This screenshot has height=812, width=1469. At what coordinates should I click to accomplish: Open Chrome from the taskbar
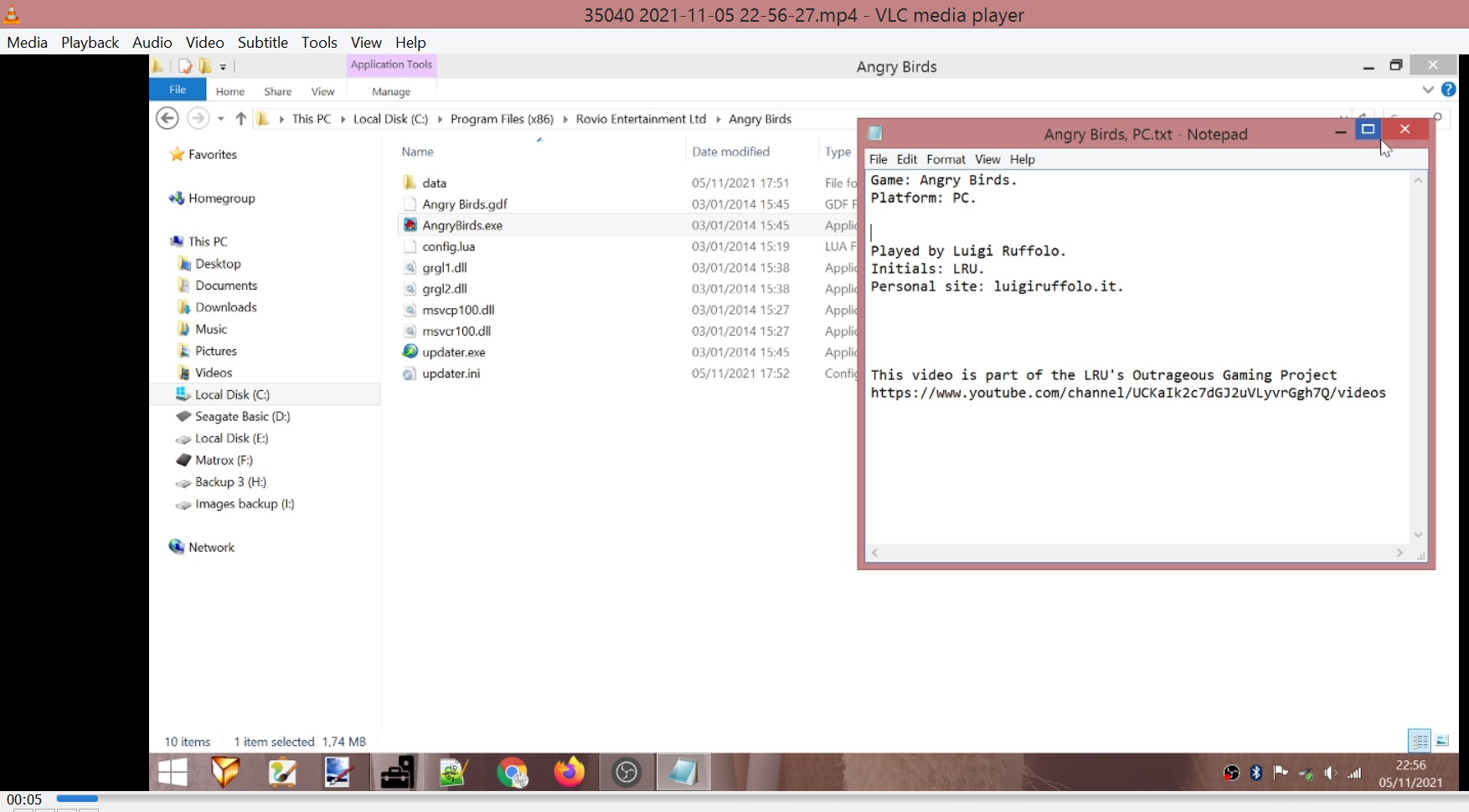(x=513, y=772)
